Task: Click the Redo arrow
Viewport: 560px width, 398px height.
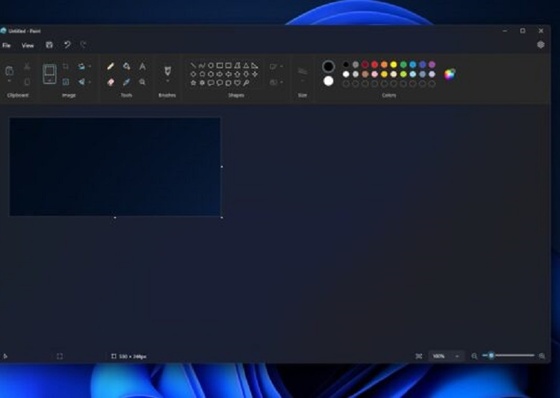Action: tap(83, 45)
